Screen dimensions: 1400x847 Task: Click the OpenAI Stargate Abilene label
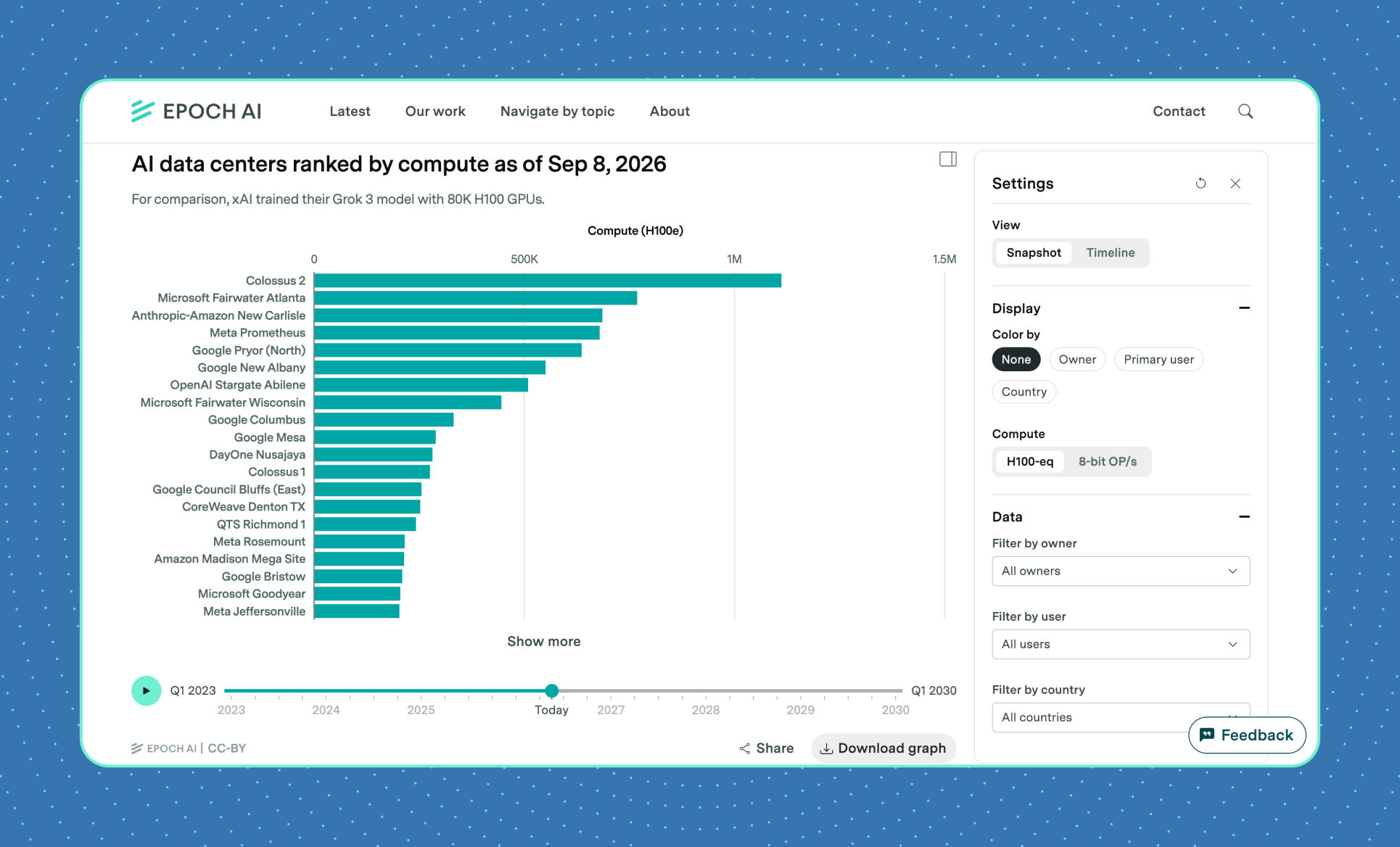click(x=238, y=385)
